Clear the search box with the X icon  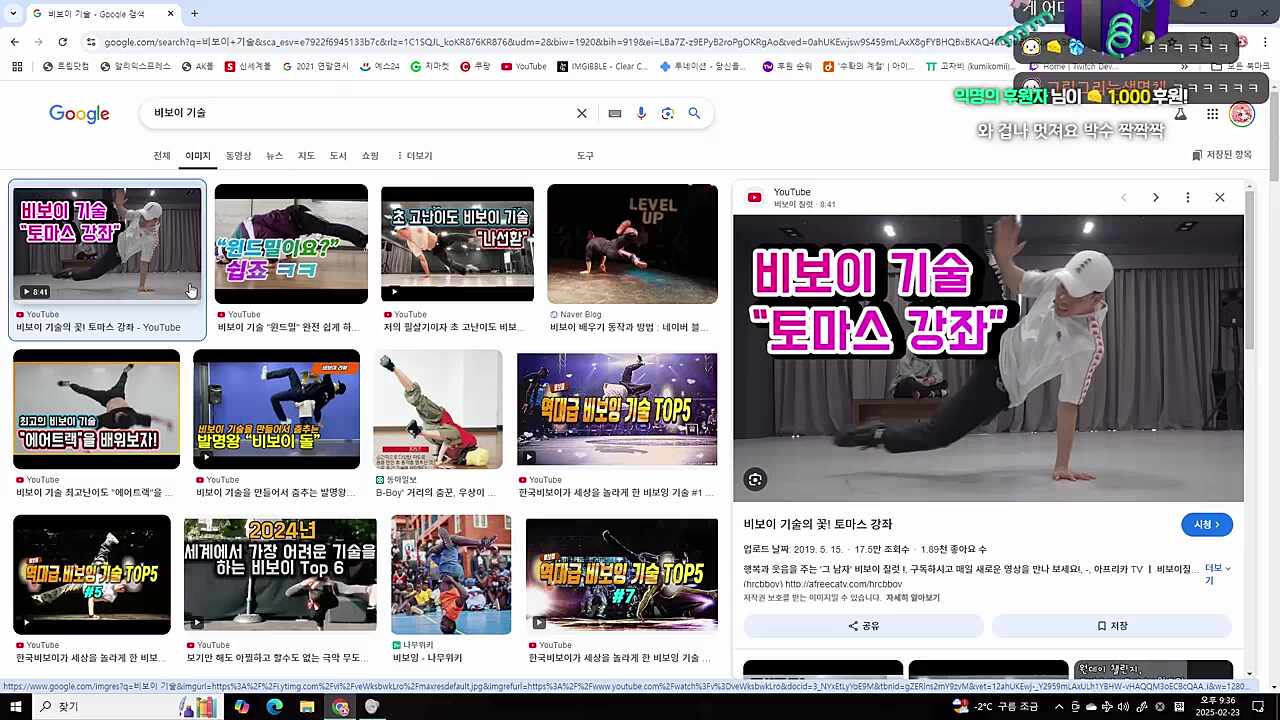[x=581, y=113]
